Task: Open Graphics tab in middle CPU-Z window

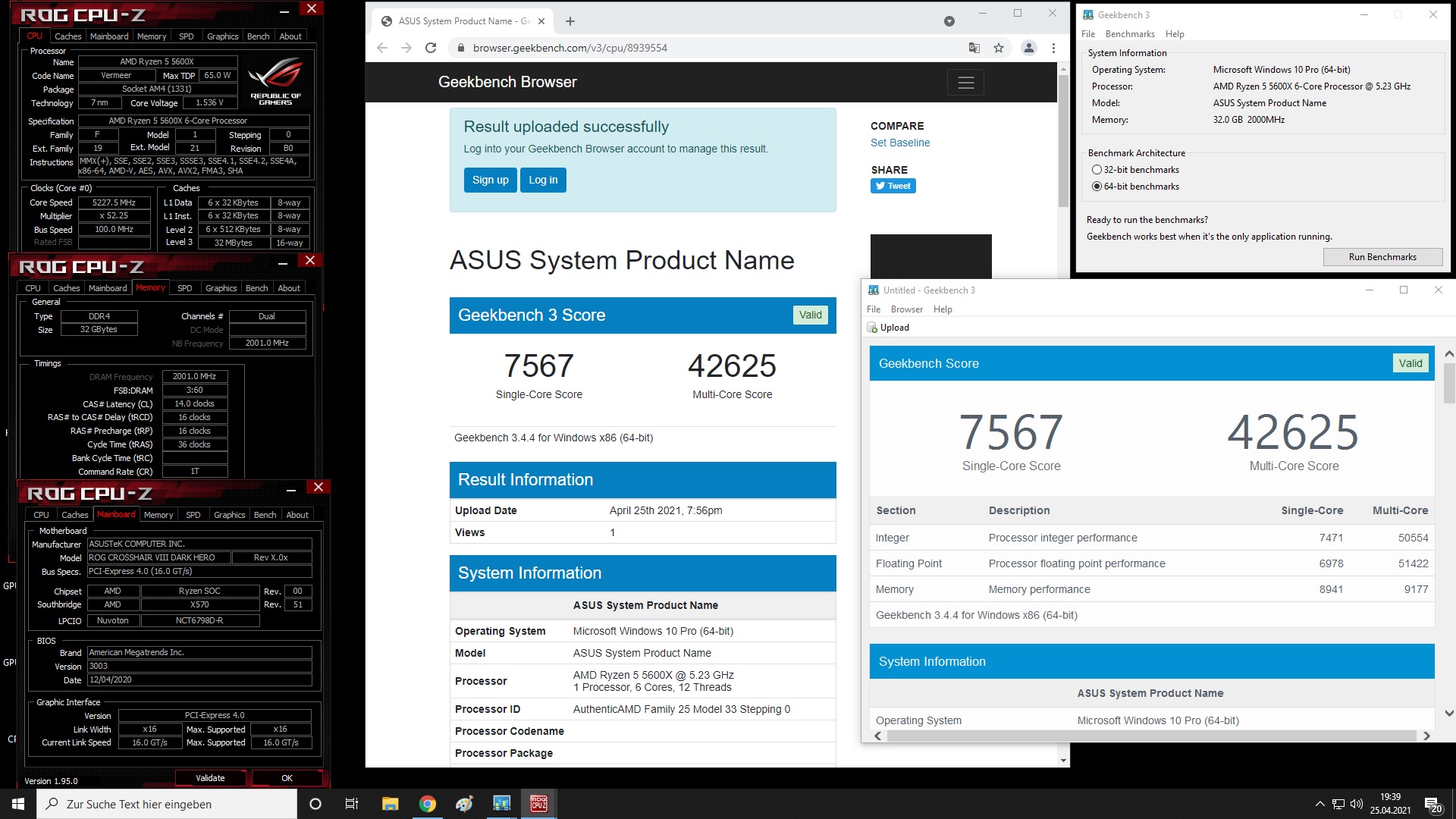Action: coord(221,288)
